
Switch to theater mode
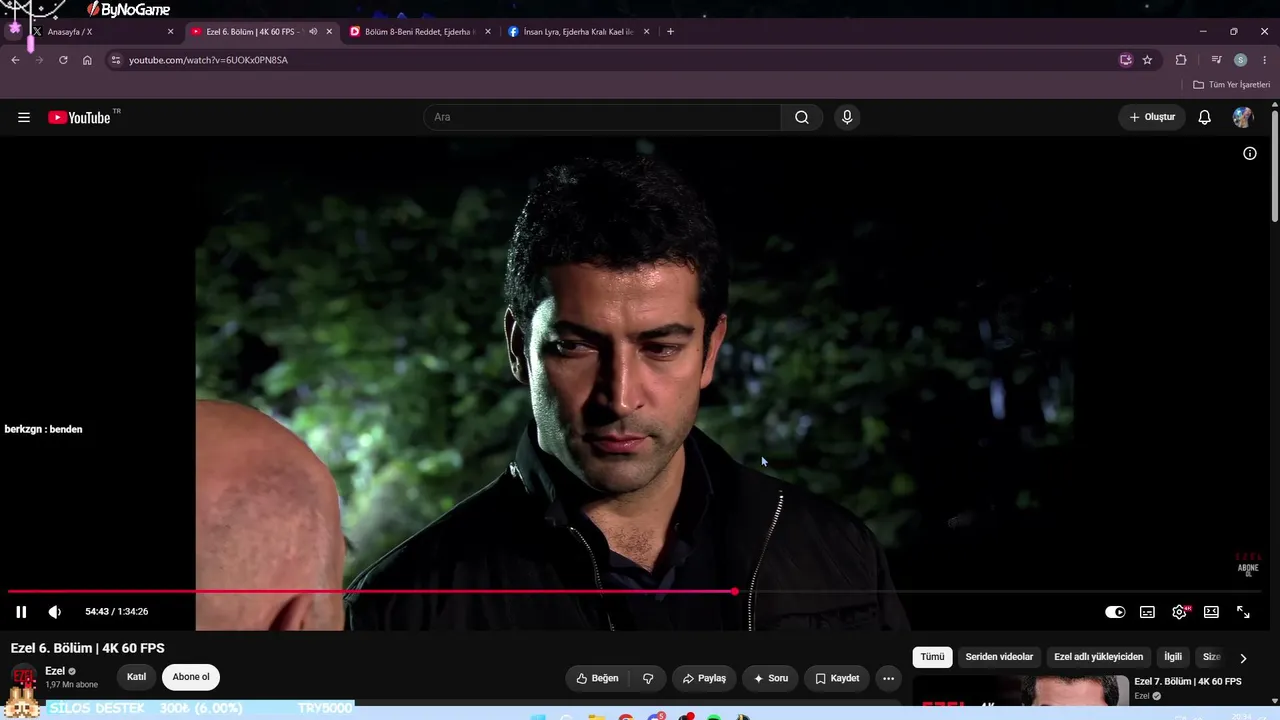point(1211,612)
